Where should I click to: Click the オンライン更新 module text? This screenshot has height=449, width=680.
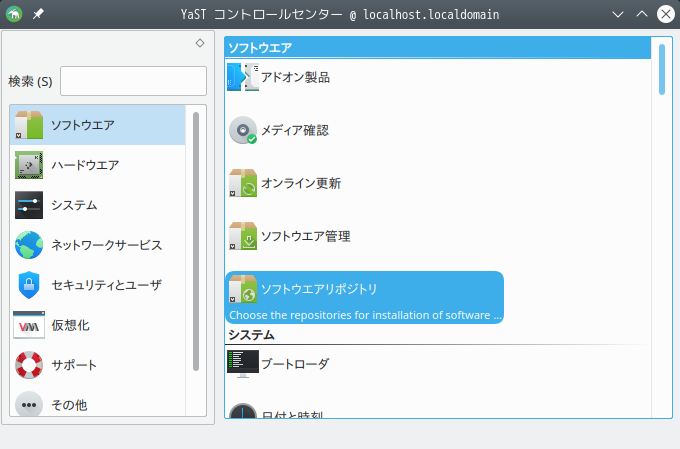tap(301, 183)
